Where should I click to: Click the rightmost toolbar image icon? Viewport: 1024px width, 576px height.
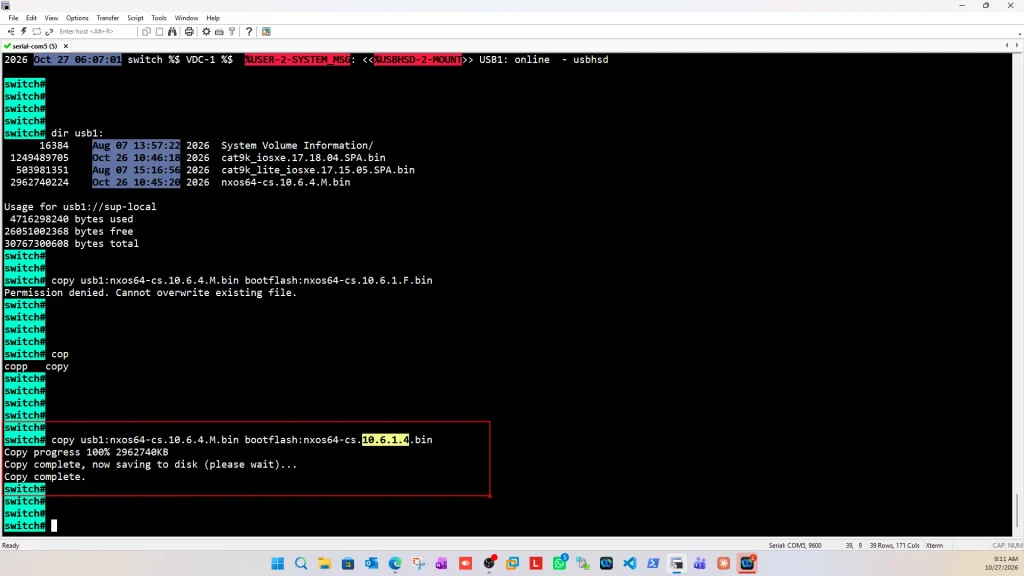[266, 31]
